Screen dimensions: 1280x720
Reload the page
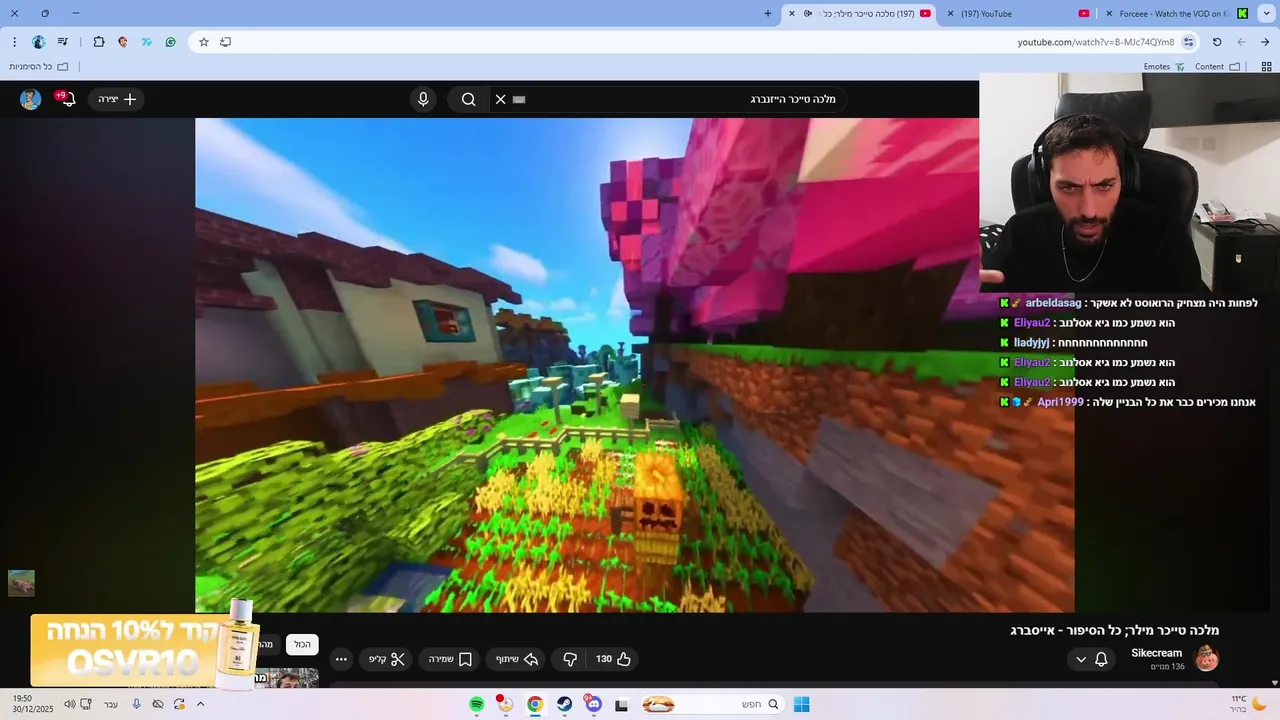click(1217, 42)
